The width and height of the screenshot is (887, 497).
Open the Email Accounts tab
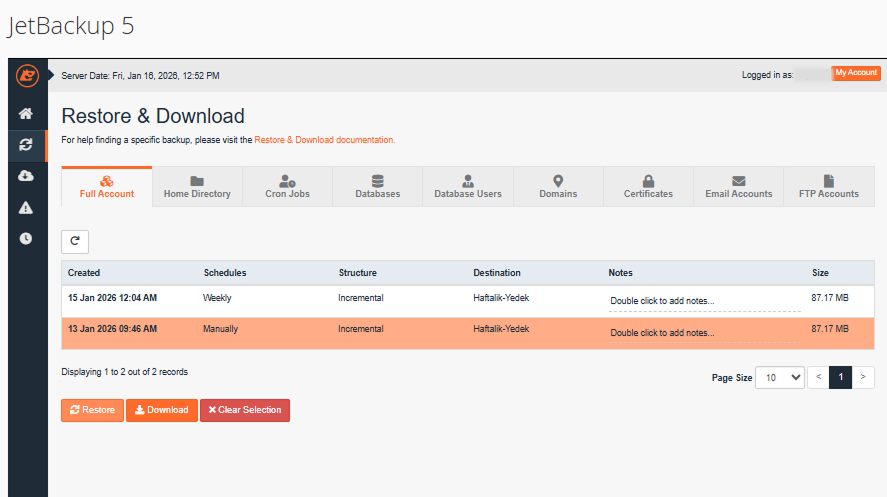pyautogui.click(x=738, y=187)
